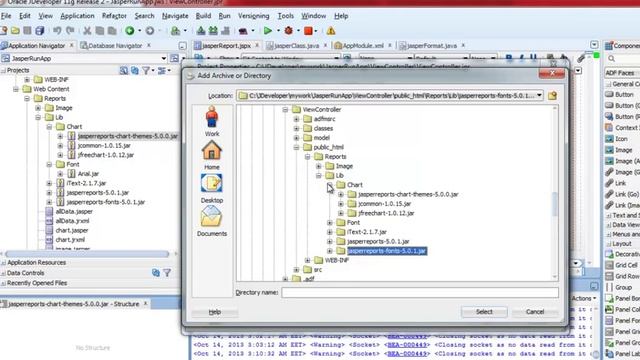Click the Select button
This screenshot has height=360, width=640.
coord(484,312)
